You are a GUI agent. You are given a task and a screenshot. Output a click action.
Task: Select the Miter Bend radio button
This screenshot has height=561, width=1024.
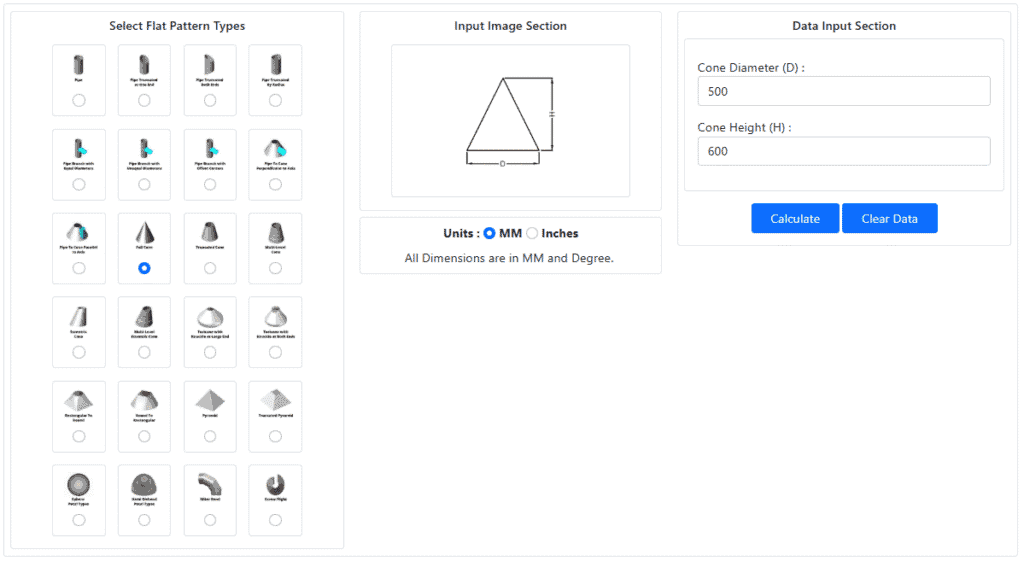pos(210,520)
